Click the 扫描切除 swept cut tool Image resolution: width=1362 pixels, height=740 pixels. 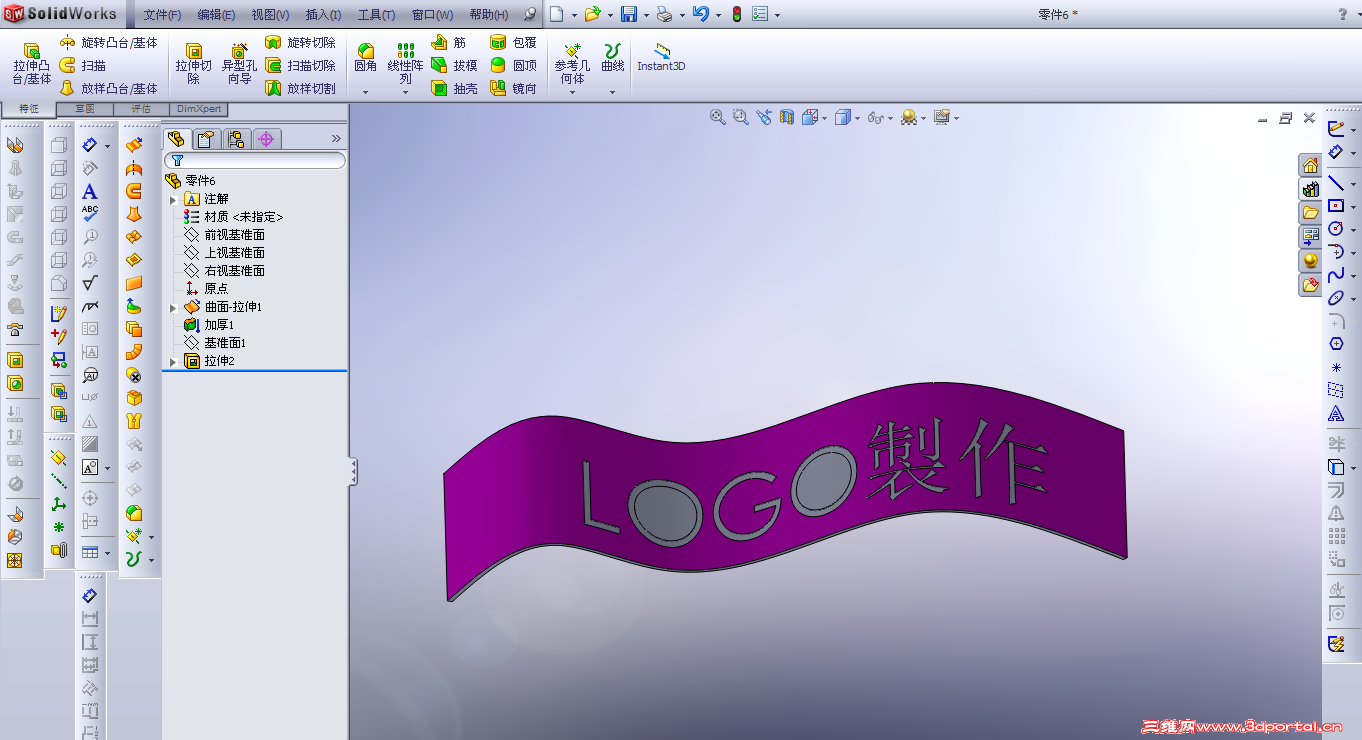pos(300,65)
